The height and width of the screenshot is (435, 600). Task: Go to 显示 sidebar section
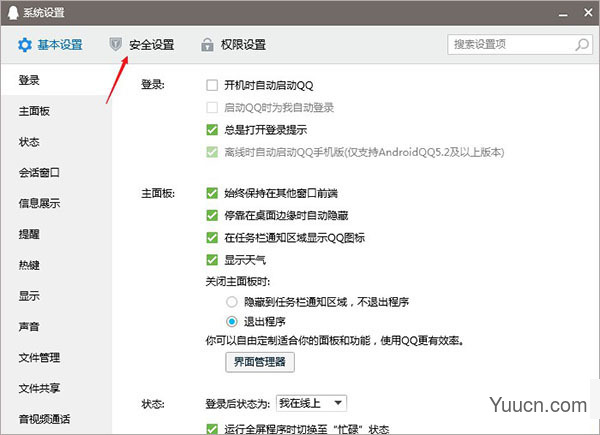click(56, 296)
